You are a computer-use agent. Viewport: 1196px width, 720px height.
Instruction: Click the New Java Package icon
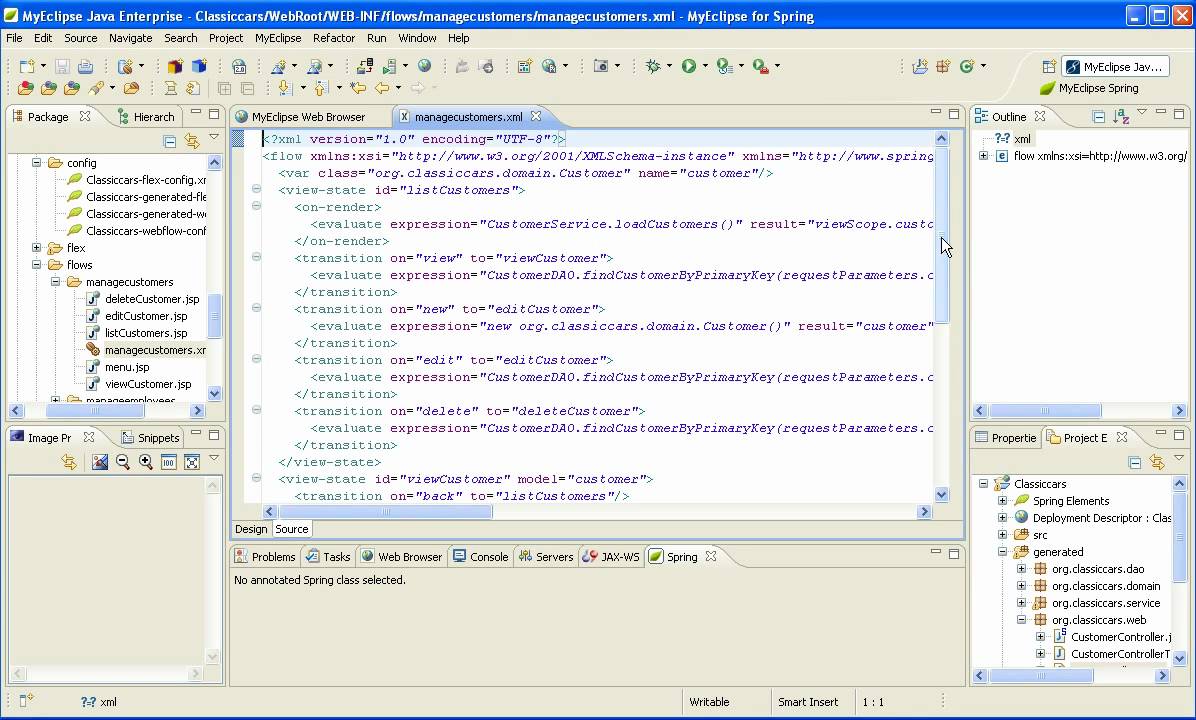[944, 66]
